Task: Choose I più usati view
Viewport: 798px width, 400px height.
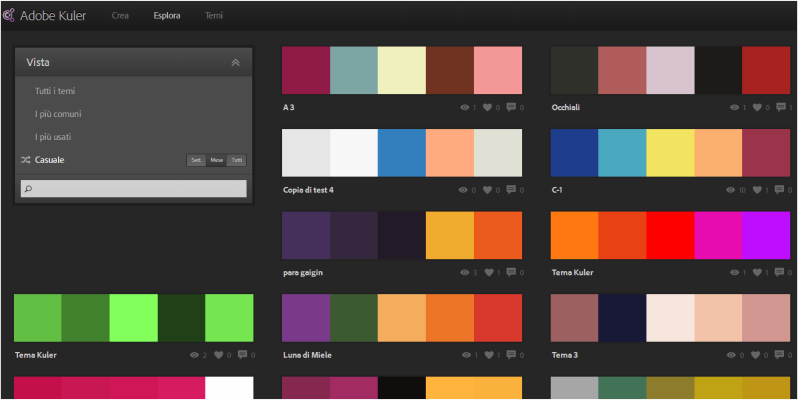Action: pyautogui.click(x=53, y=137)
